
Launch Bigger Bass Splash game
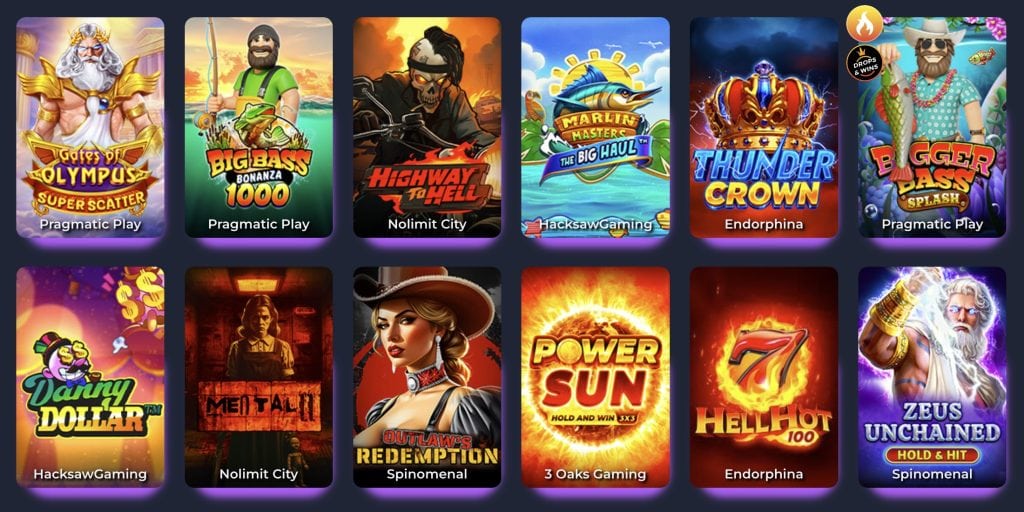[933, 127]
